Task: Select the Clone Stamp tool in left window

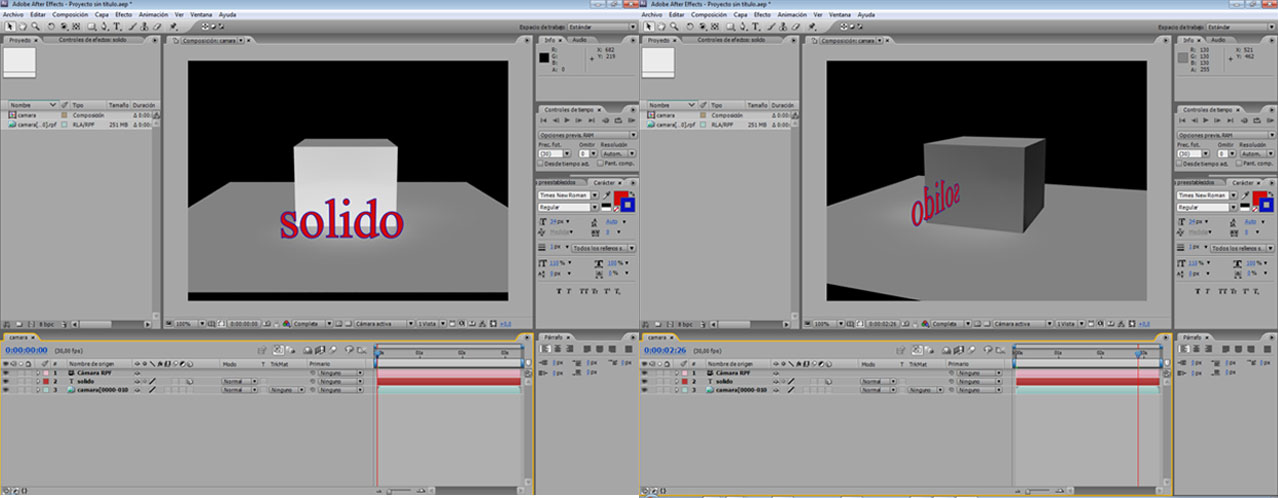Action: click(x=143, y=27)
